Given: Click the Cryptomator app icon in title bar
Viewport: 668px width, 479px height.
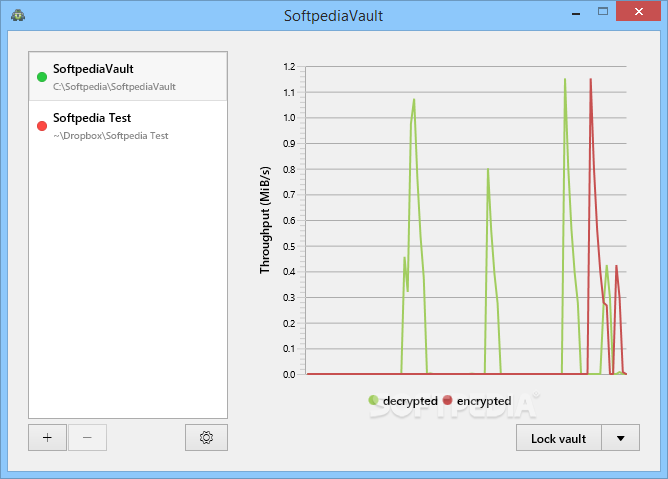Looking at the screenshot, I should click(18, 15).
